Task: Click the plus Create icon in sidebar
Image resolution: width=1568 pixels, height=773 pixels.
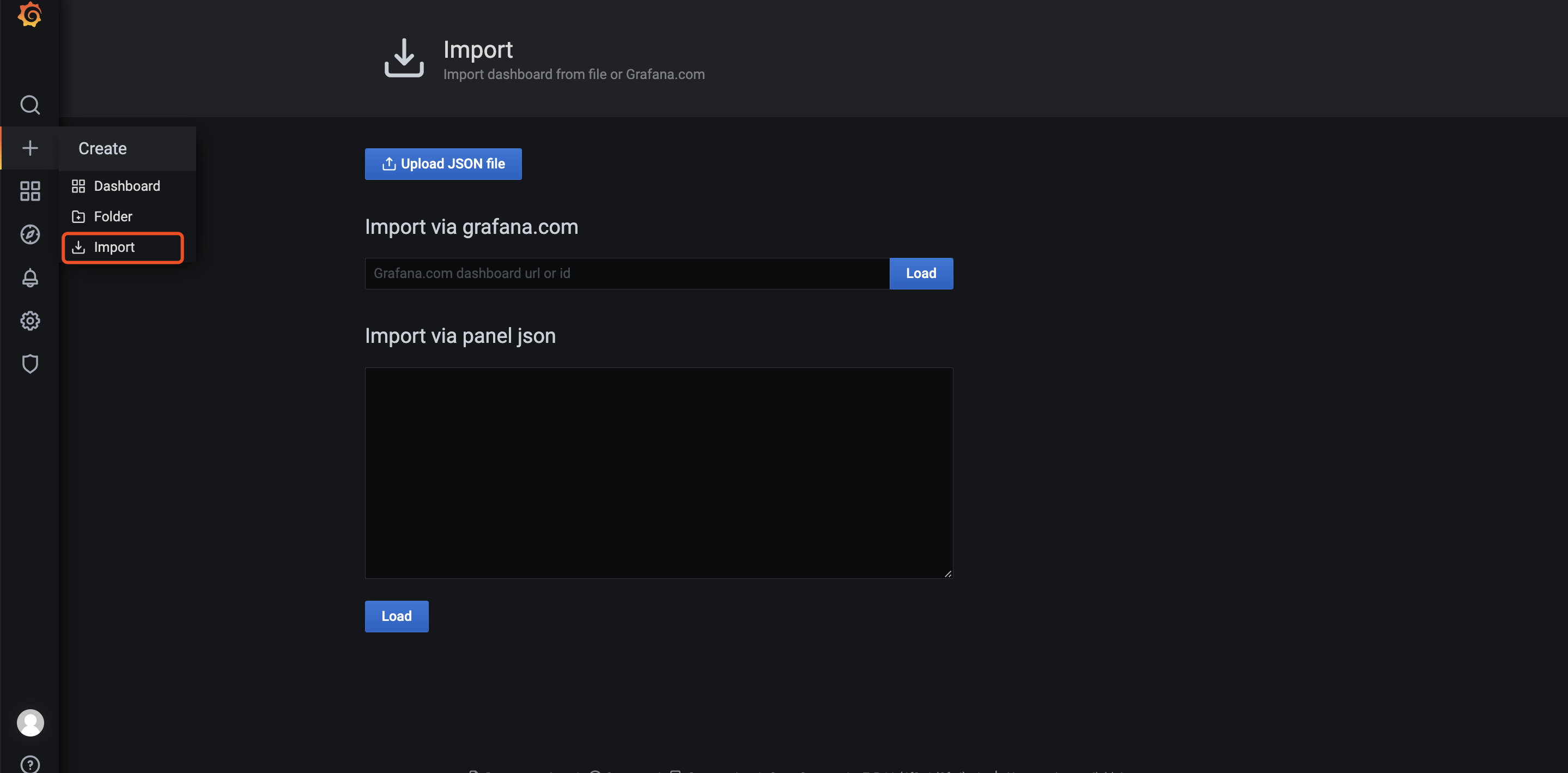Action: coord(30,148)
